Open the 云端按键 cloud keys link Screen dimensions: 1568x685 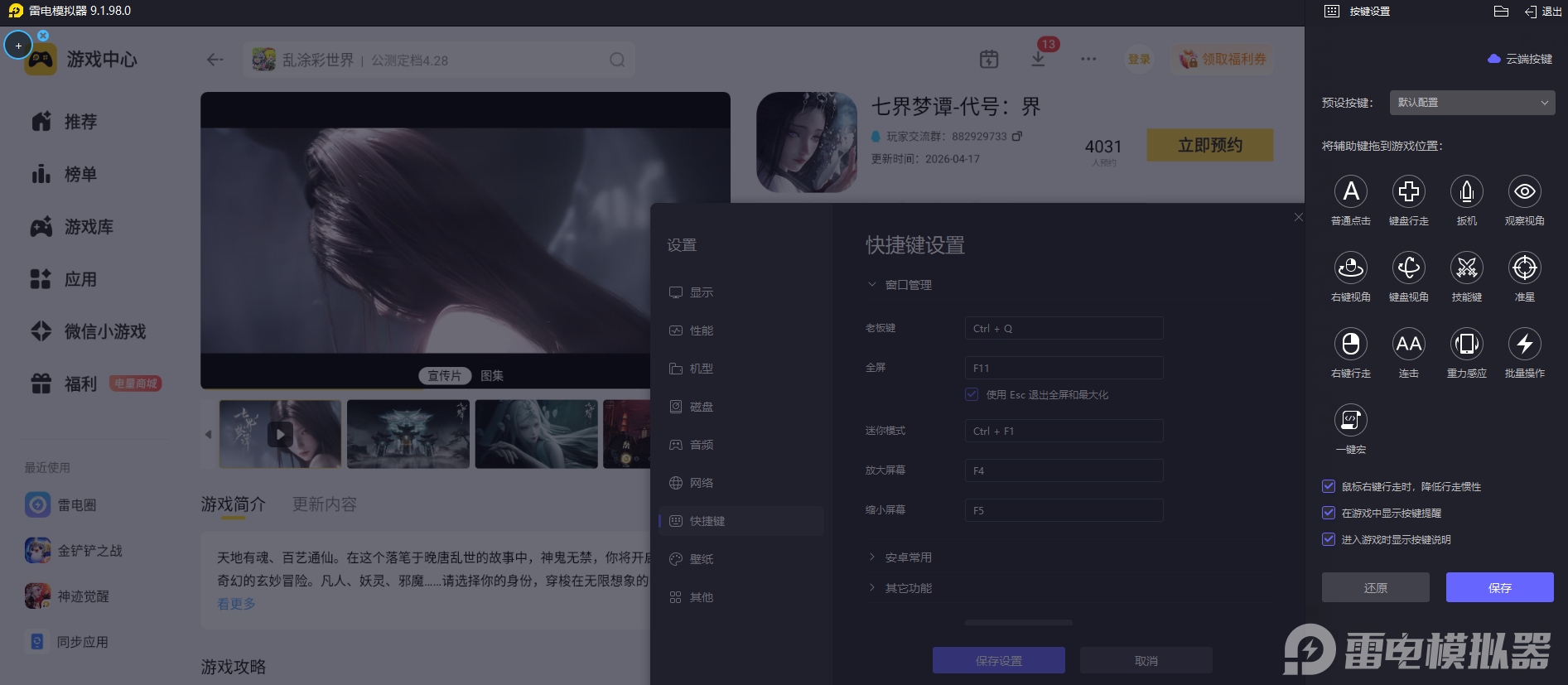point(1521,59)
